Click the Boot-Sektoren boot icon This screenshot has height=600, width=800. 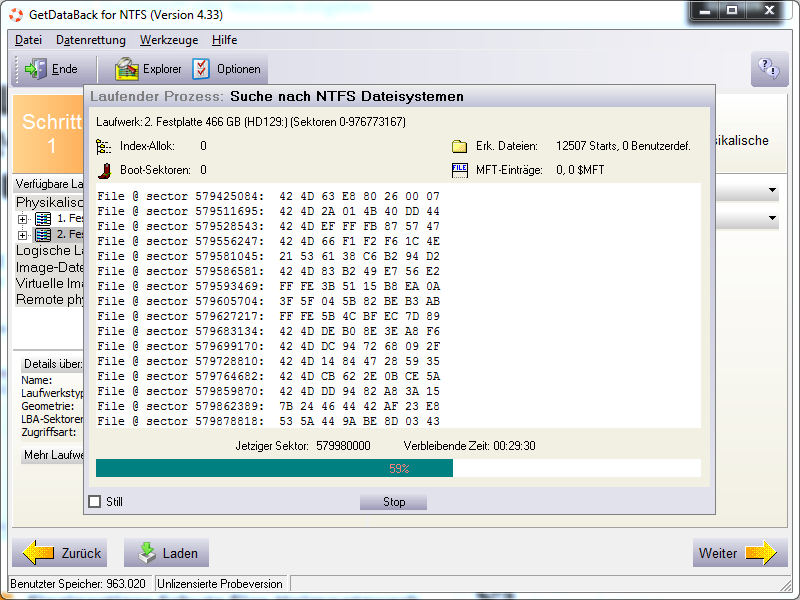(105, 170)
